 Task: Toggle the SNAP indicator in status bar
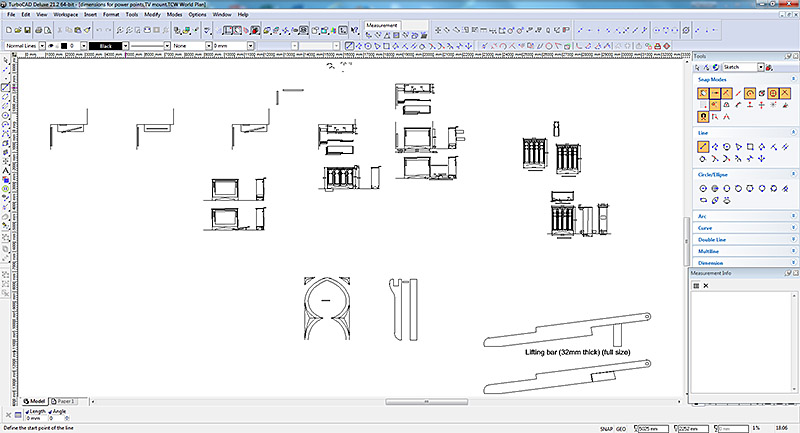[x=606, y=428]
